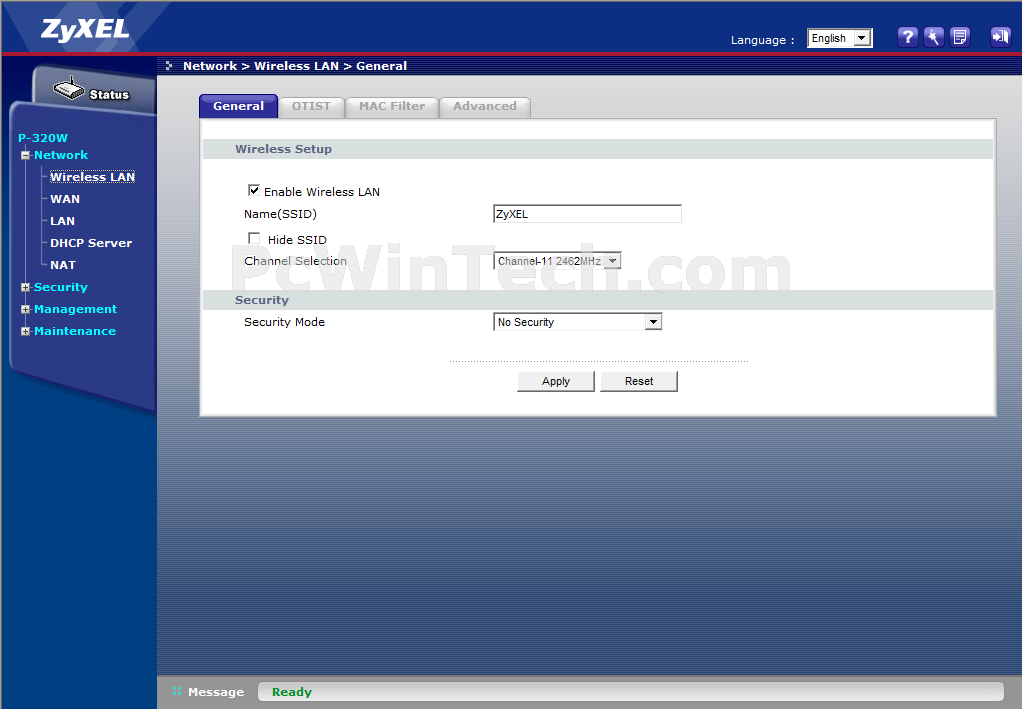The image size is (1022, 709).
Task: Collapse the Network tree node
Action: pos(25,155)
